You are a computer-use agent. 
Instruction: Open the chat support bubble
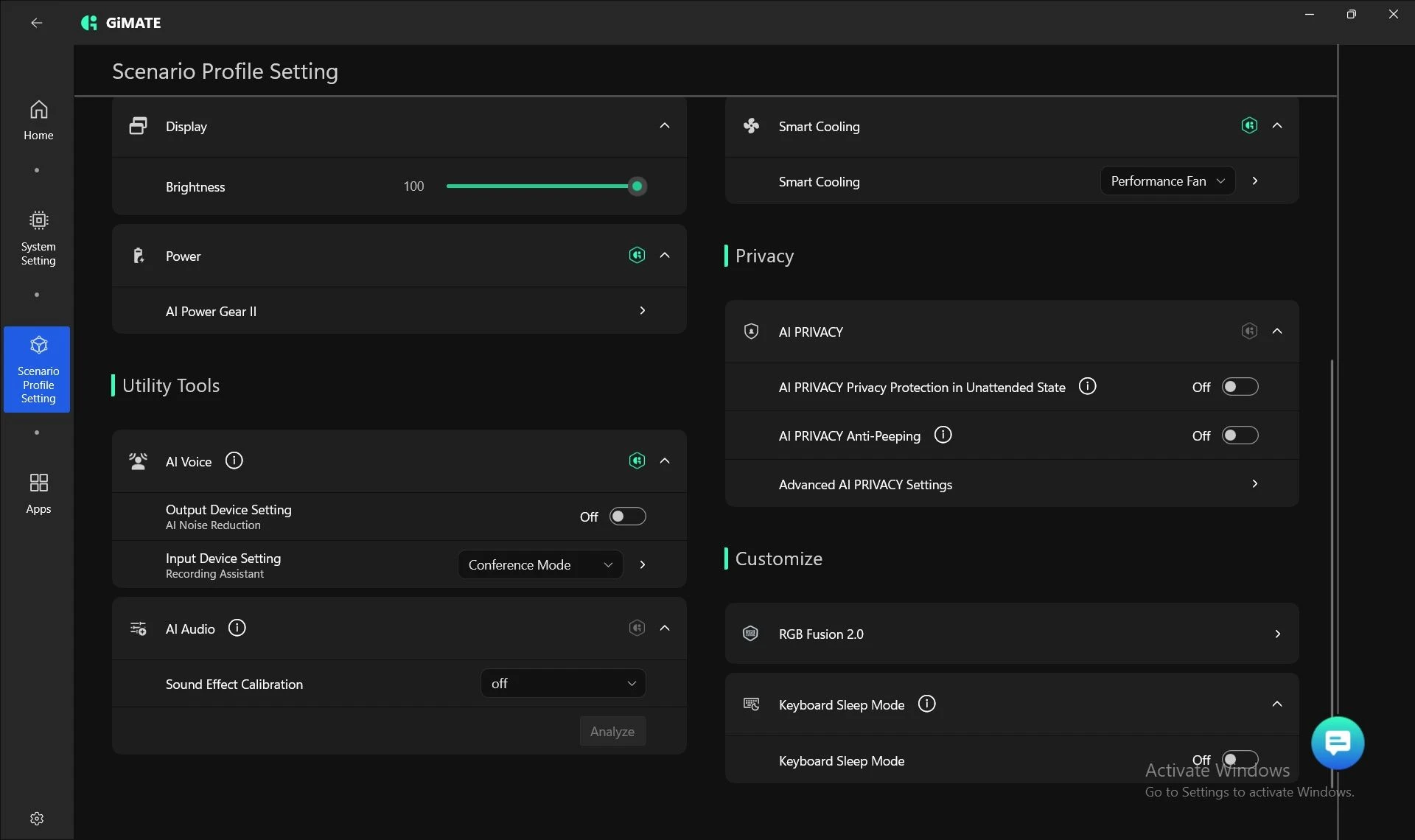pyautogui.click(x=1337, y=743)
